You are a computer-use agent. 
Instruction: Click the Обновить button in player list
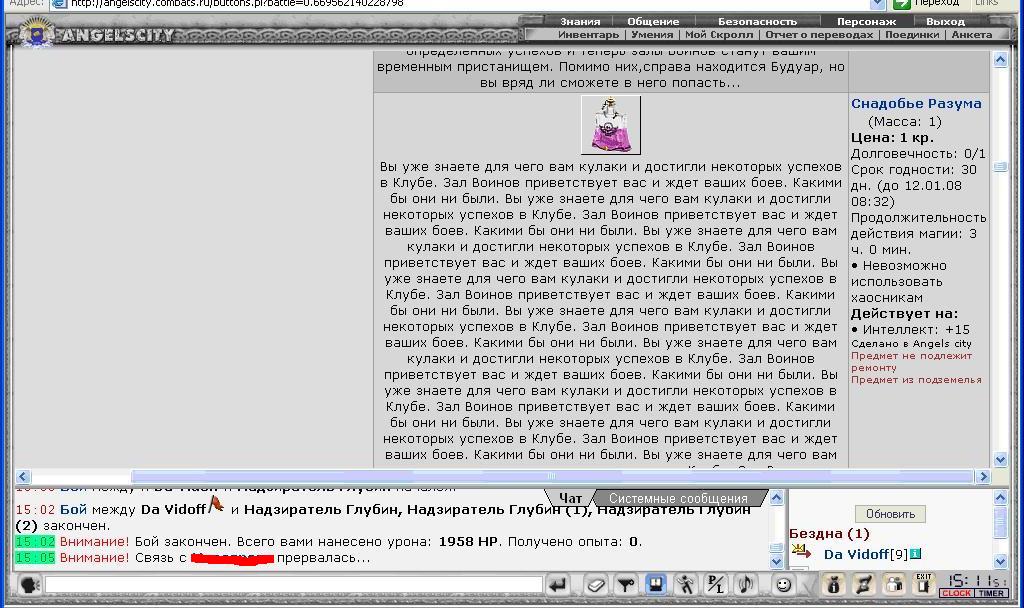(x=890, y=514)
